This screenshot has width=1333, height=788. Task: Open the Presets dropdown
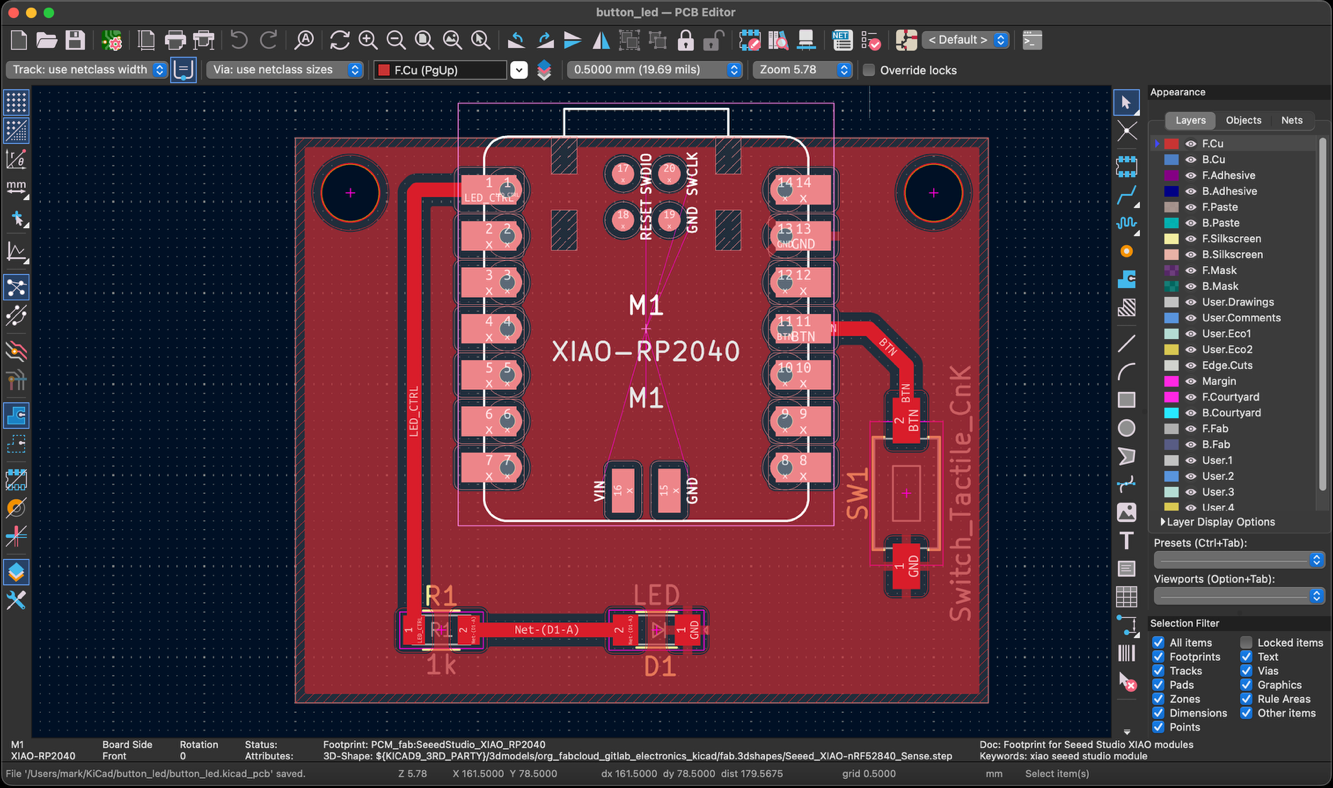point(1239,560)
